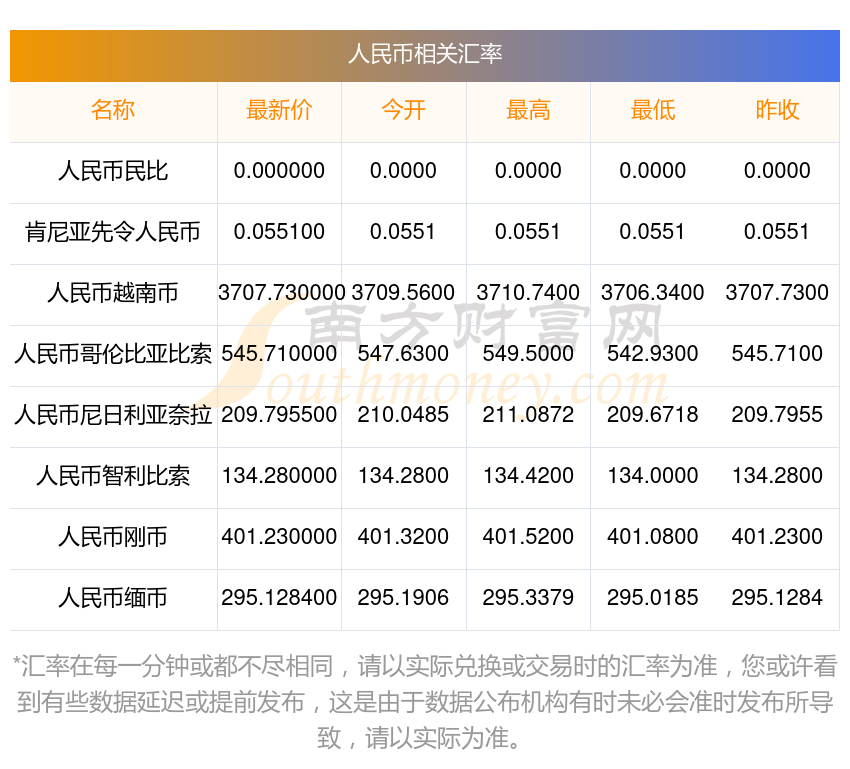The height and width of the screenshot is (769, 850).
Task: Click latest price 209.795500 value
Action: pyautogui.click(x=279, y=415)
